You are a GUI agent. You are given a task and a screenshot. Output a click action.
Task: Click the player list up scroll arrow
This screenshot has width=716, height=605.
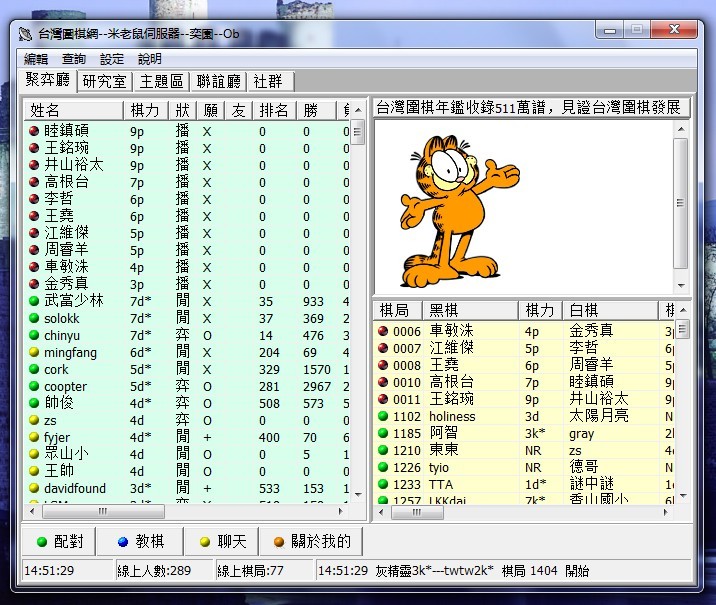(358, 110)
